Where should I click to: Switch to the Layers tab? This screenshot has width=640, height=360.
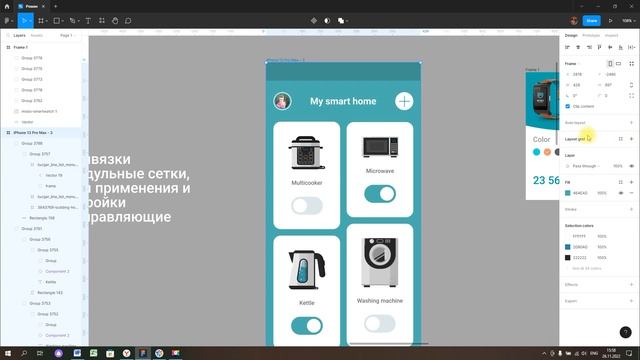click(19, 36)
